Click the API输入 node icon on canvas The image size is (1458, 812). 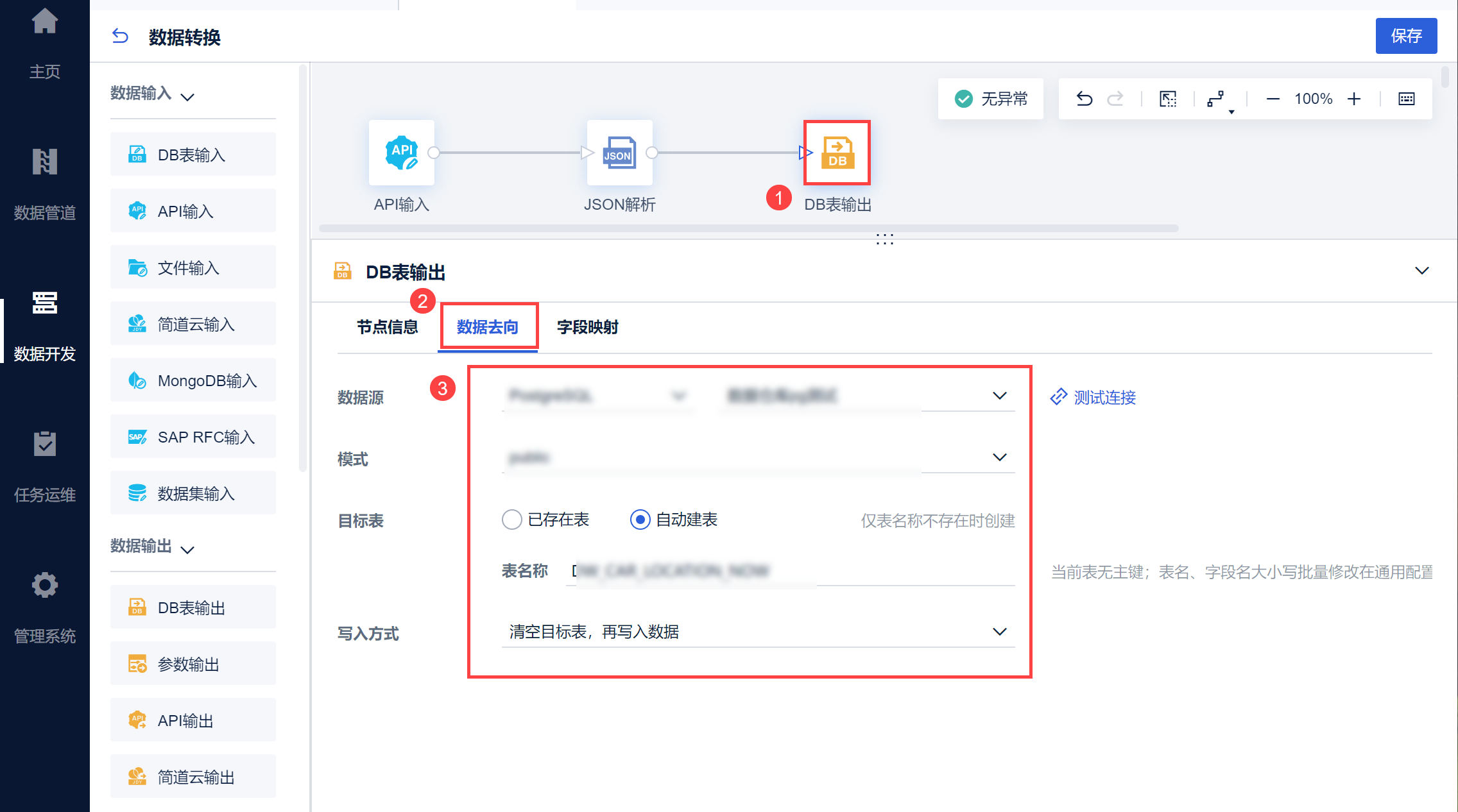pyautogui.click(x=402, y=153)
